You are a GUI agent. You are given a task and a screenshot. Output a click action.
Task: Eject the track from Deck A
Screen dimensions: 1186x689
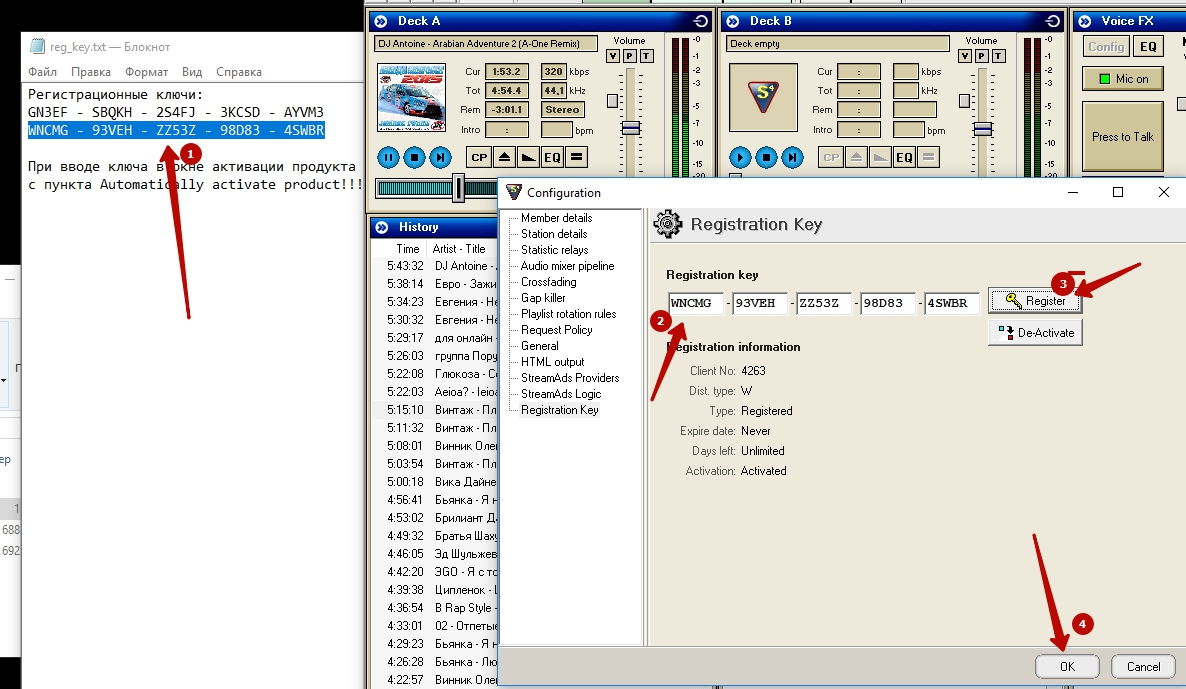pos(505,157)
